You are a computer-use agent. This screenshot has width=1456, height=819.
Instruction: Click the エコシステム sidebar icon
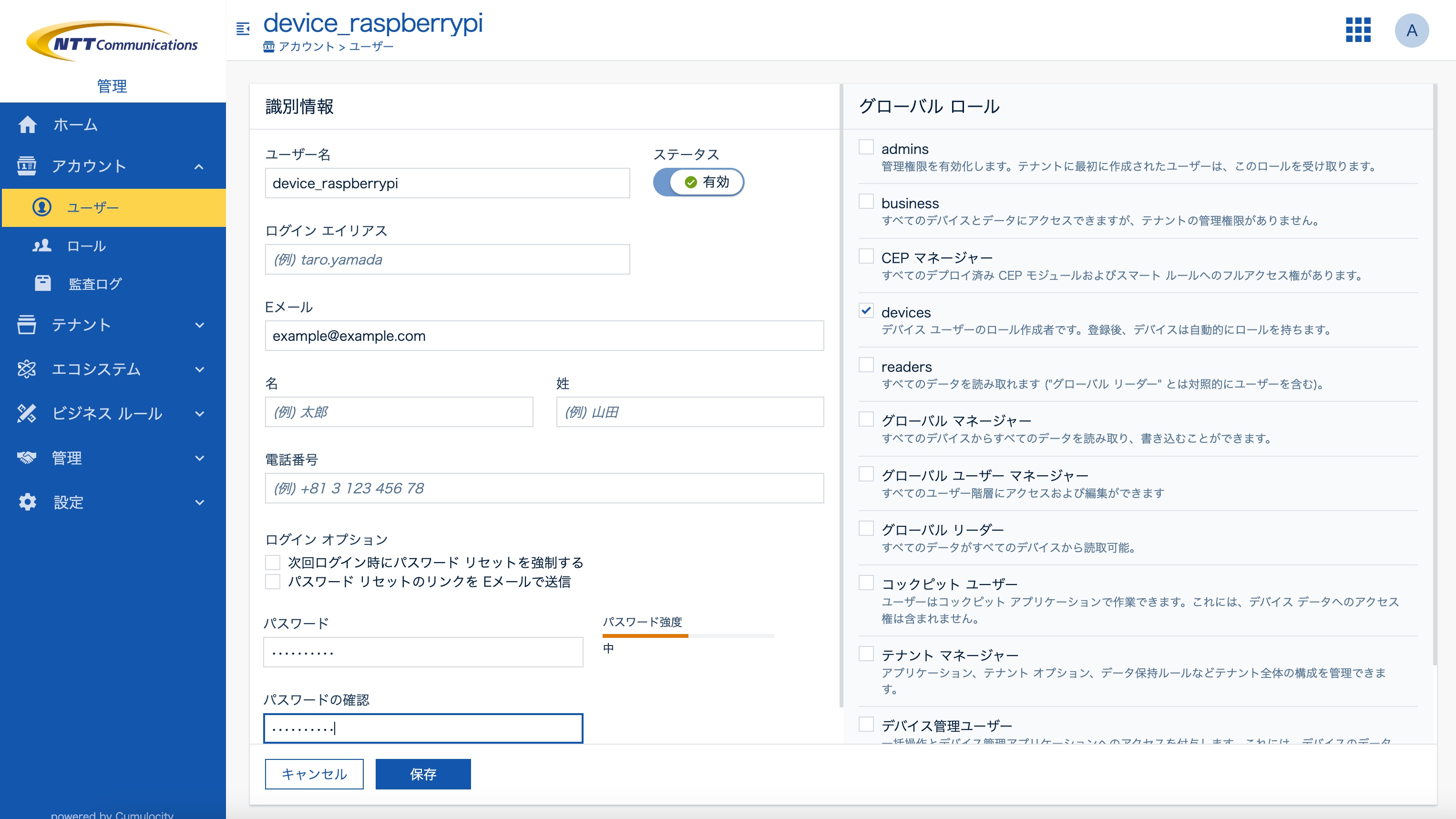27,368
